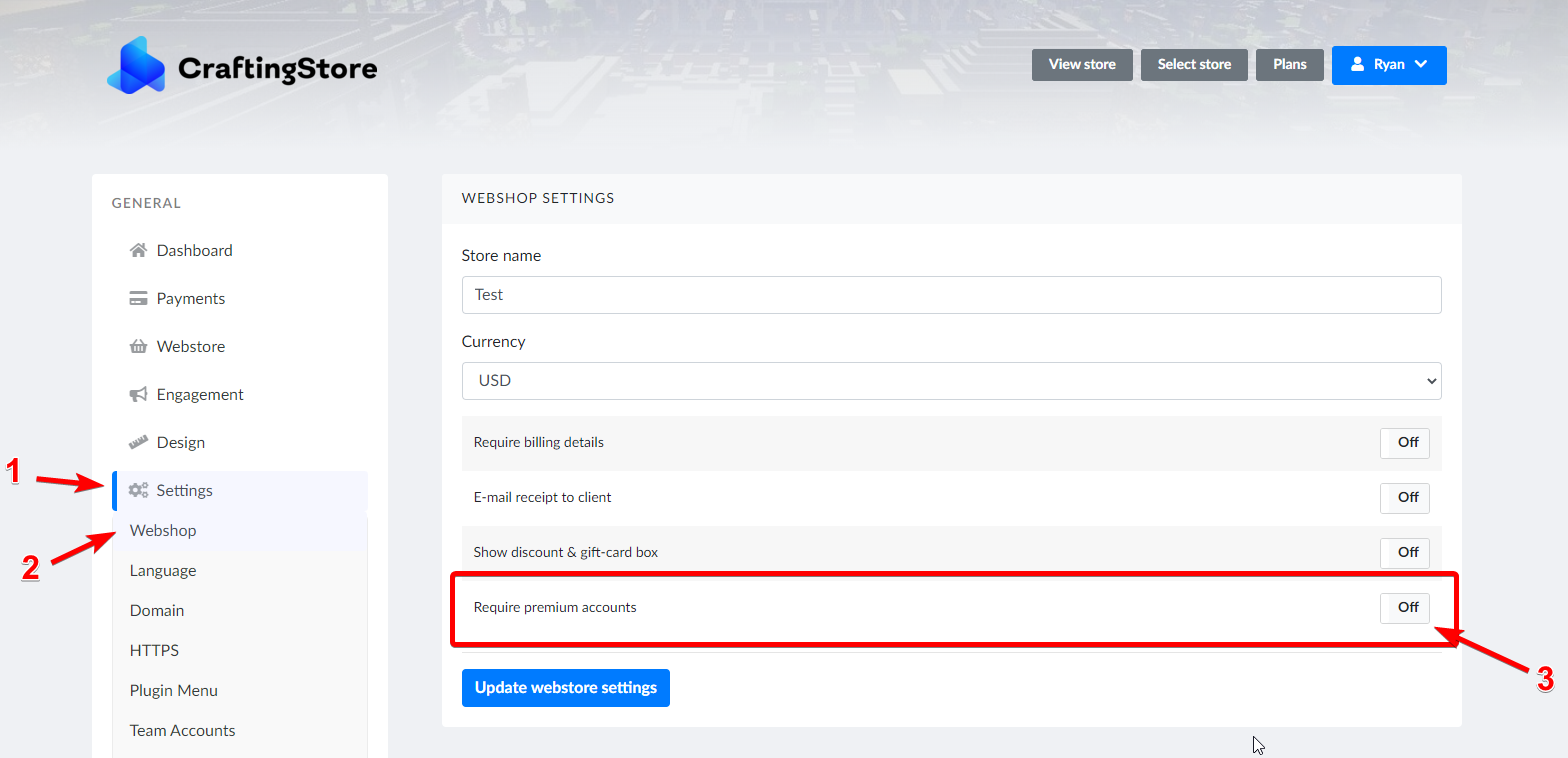Click Update webstore settings button
The image size is (1568, 758).
566,688
